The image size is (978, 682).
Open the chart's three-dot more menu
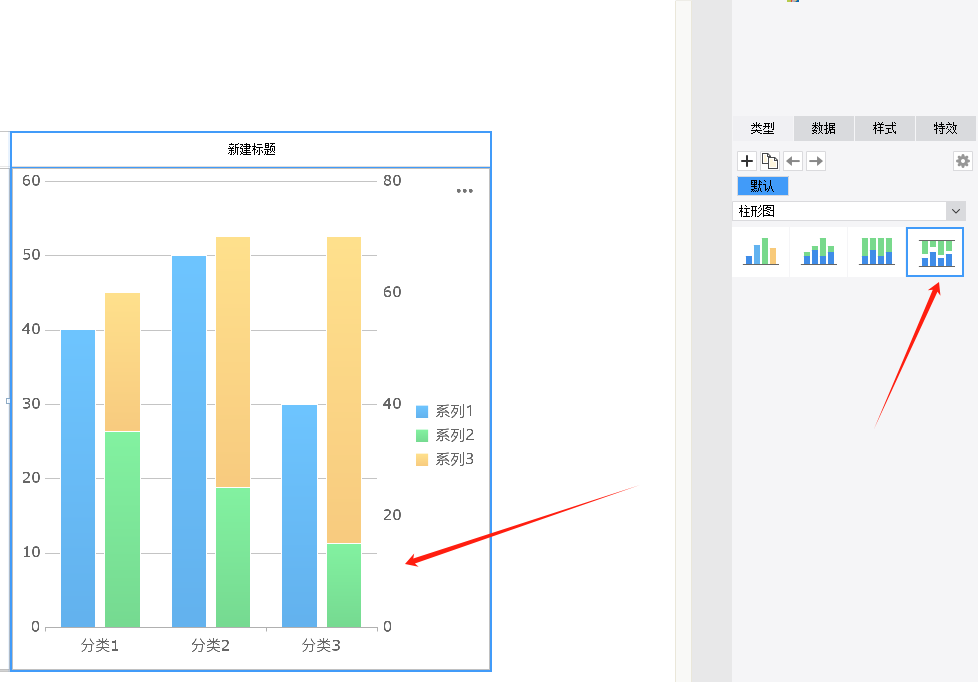[x=465, y=191]
